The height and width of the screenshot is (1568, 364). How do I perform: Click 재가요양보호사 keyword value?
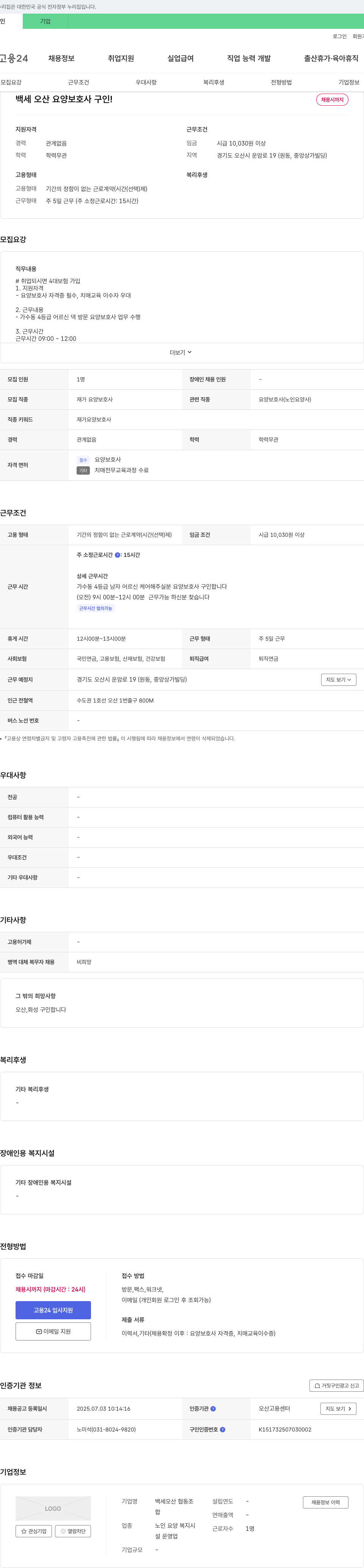94,419
